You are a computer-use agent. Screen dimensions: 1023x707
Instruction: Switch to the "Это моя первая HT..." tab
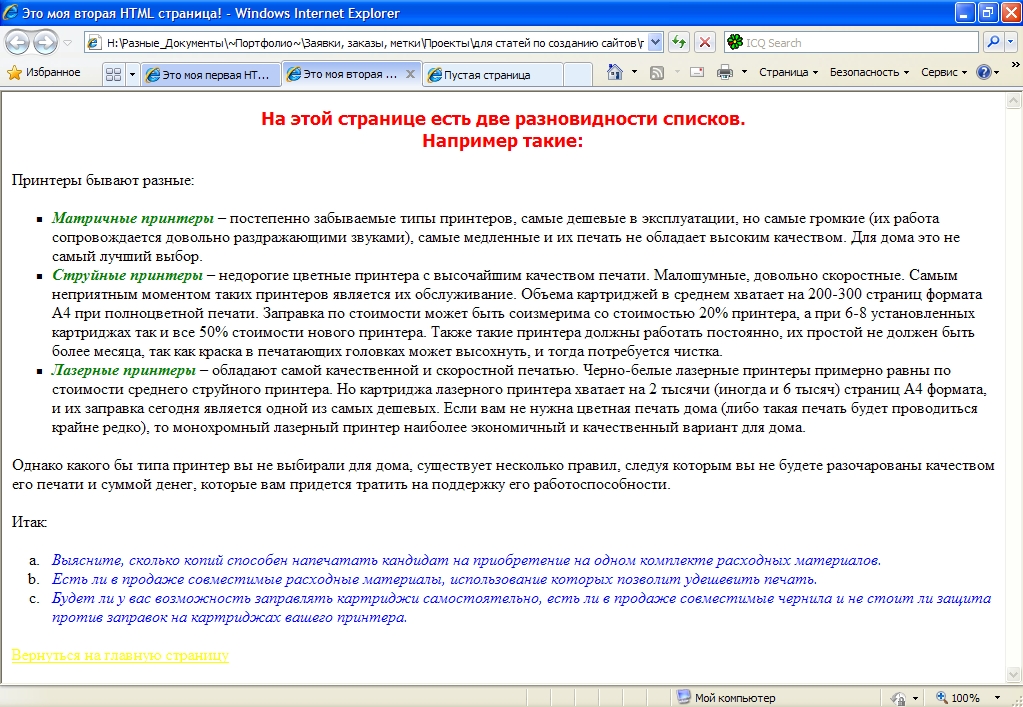click(x=211, y=74)
